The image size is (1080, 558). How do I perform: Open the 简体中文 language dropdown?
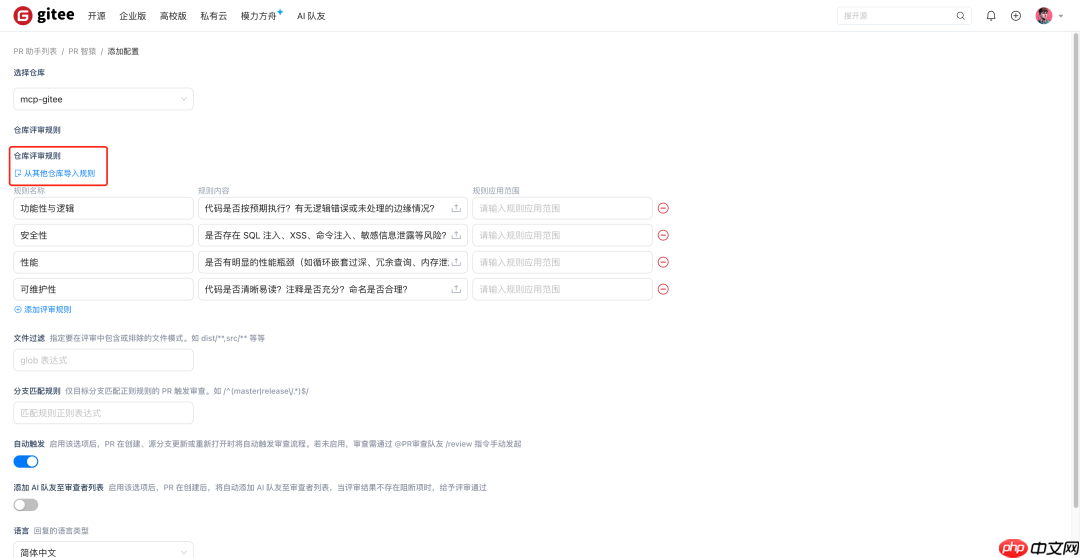pyautogui.click(x=103, y=550)
